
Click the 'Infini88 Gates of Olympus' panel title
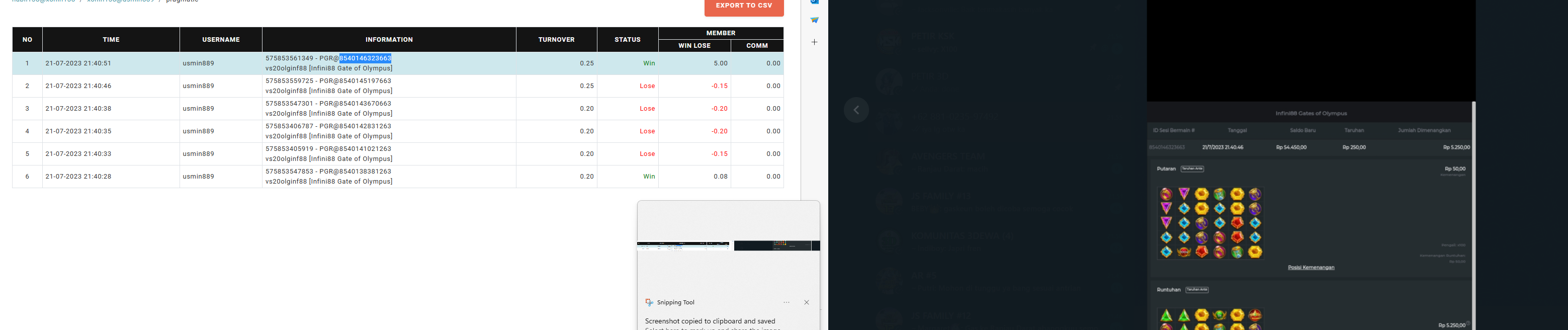point(1311,113)
